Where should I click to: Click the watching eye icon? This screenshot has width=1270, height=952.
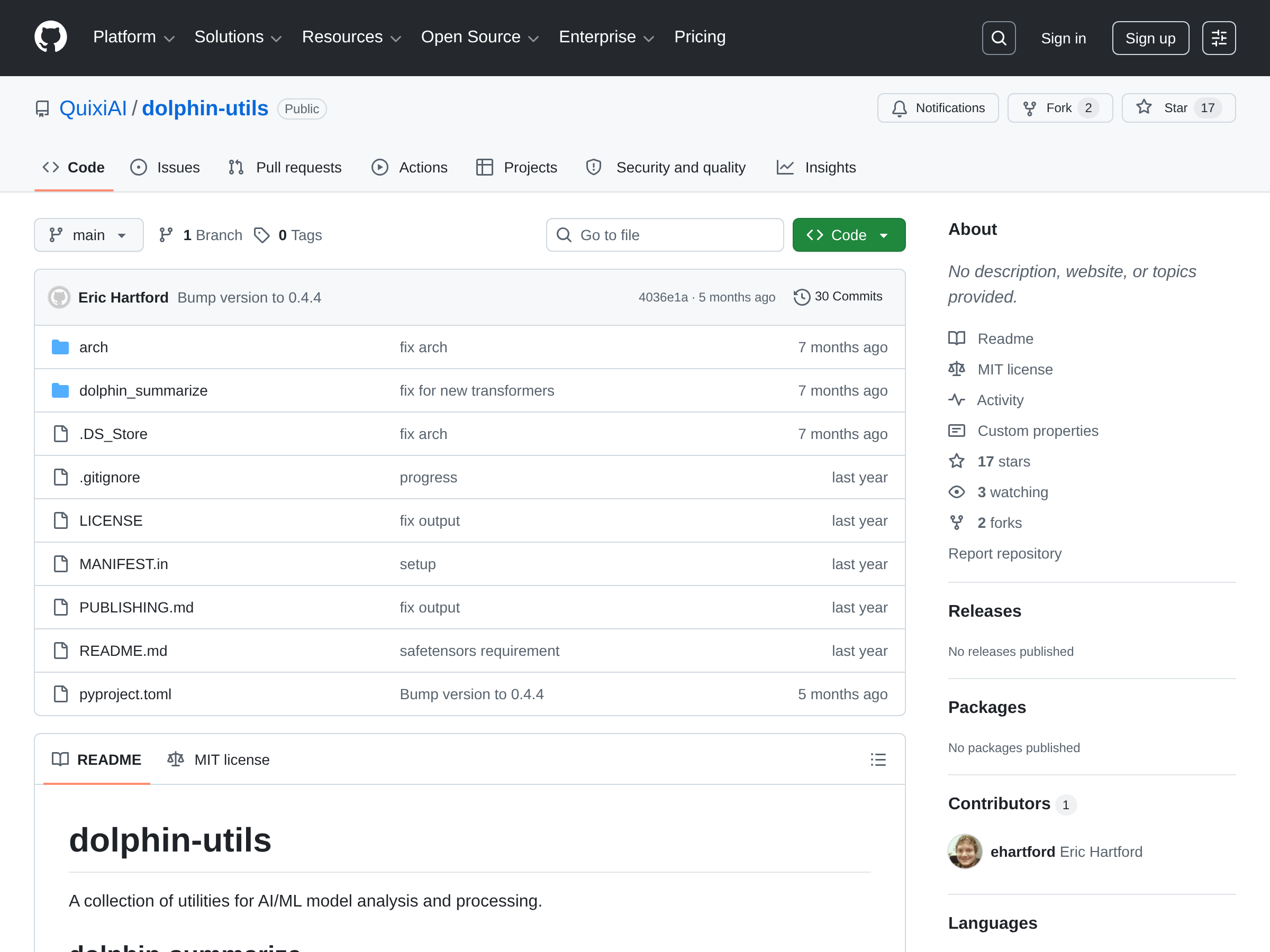[x=957, y=492]
